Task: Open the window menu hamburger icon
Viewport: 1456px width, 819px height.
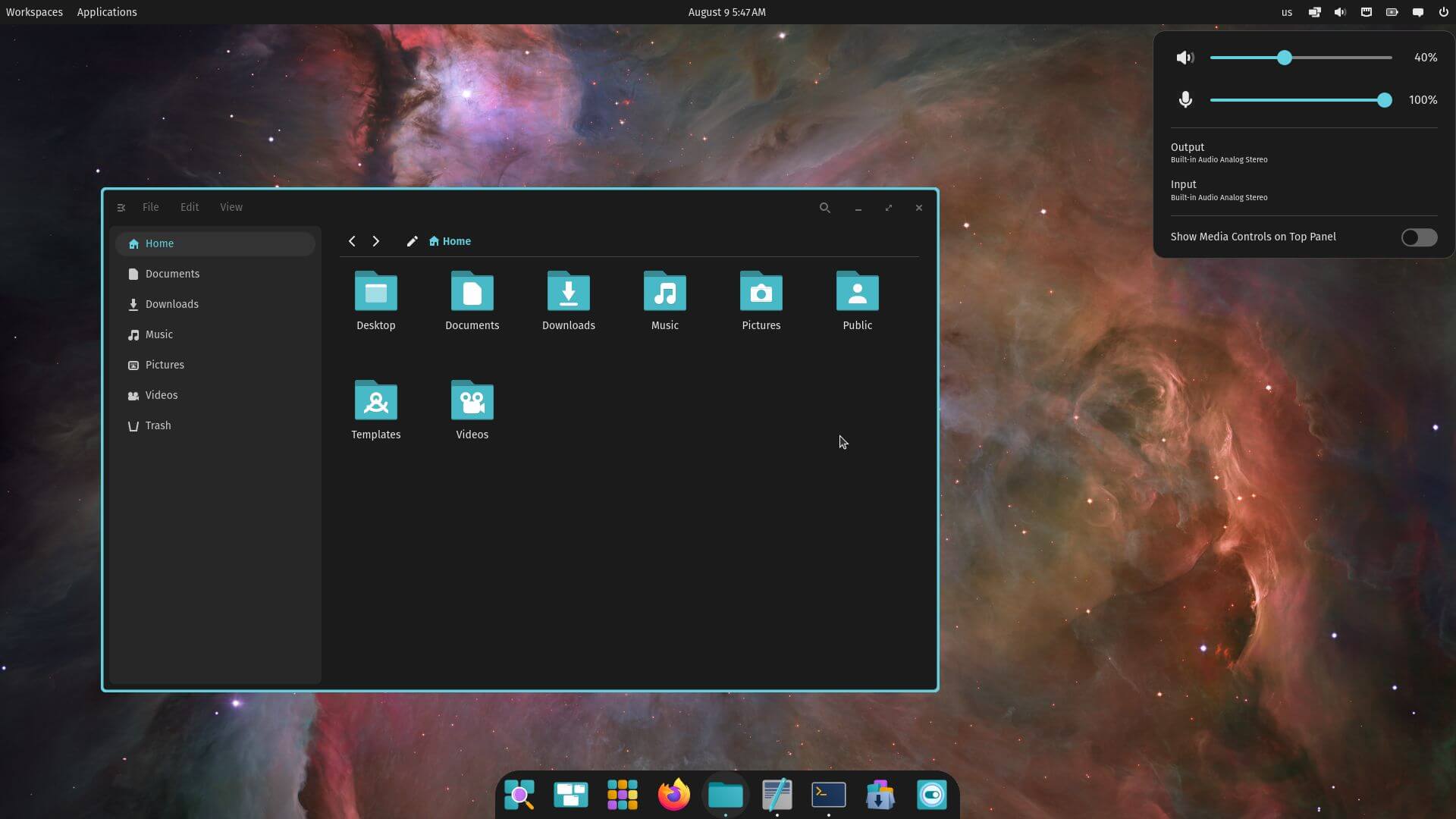Action: pyautogui.click(x=121, y=206)
